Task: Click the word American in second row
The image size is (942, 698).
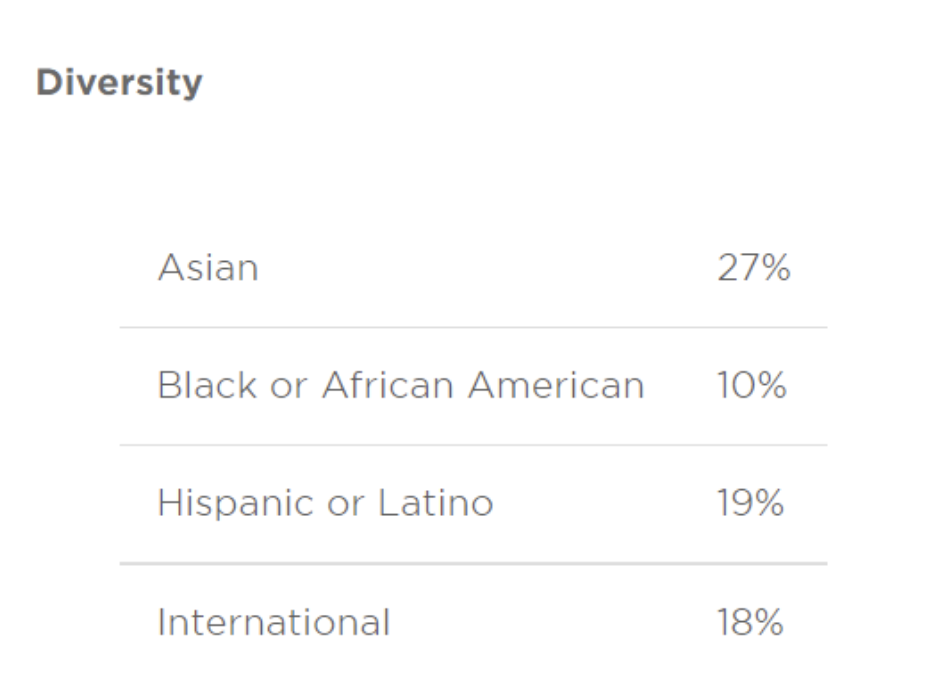Action: pyautogui.click(x=556, y=385)
